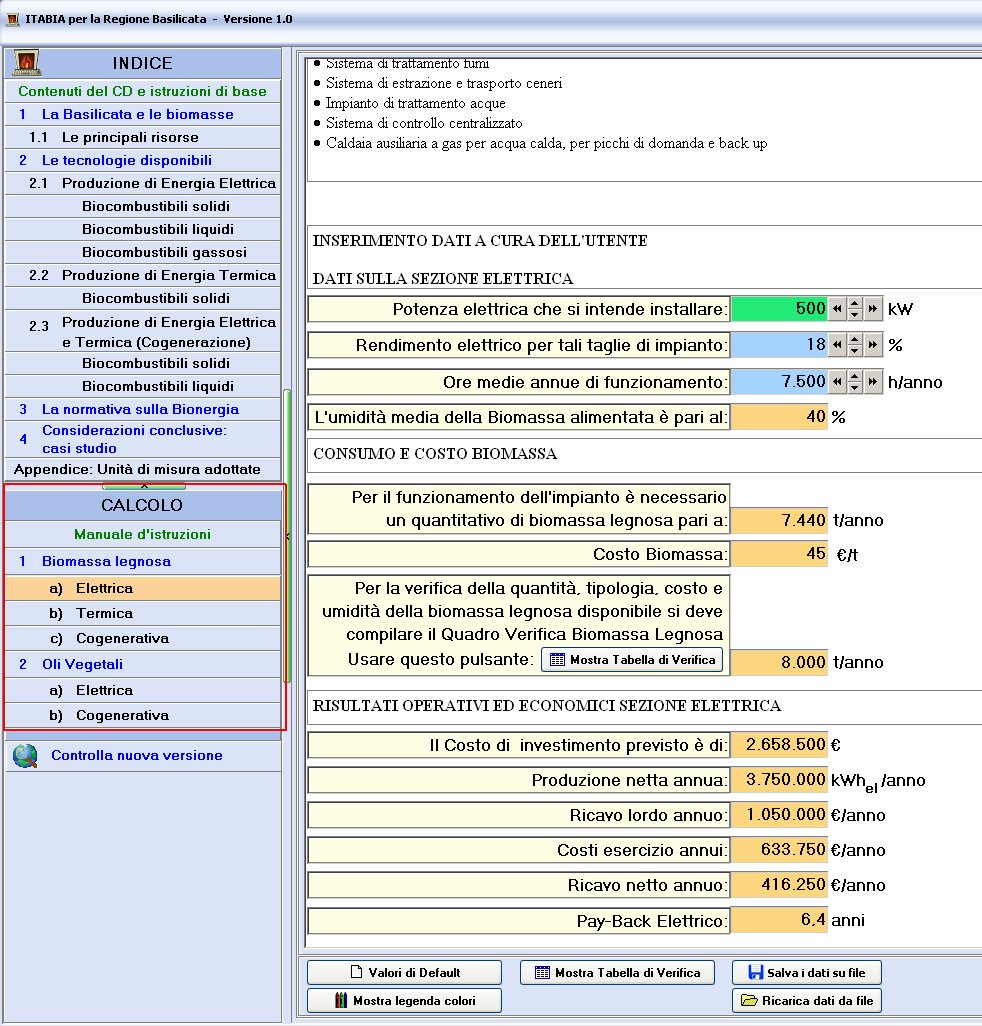Open Manuale d'istruzioni in CALCOLO panel
Image resolution: width=982 pixels, height=1026 pixels.
(143, 534)
